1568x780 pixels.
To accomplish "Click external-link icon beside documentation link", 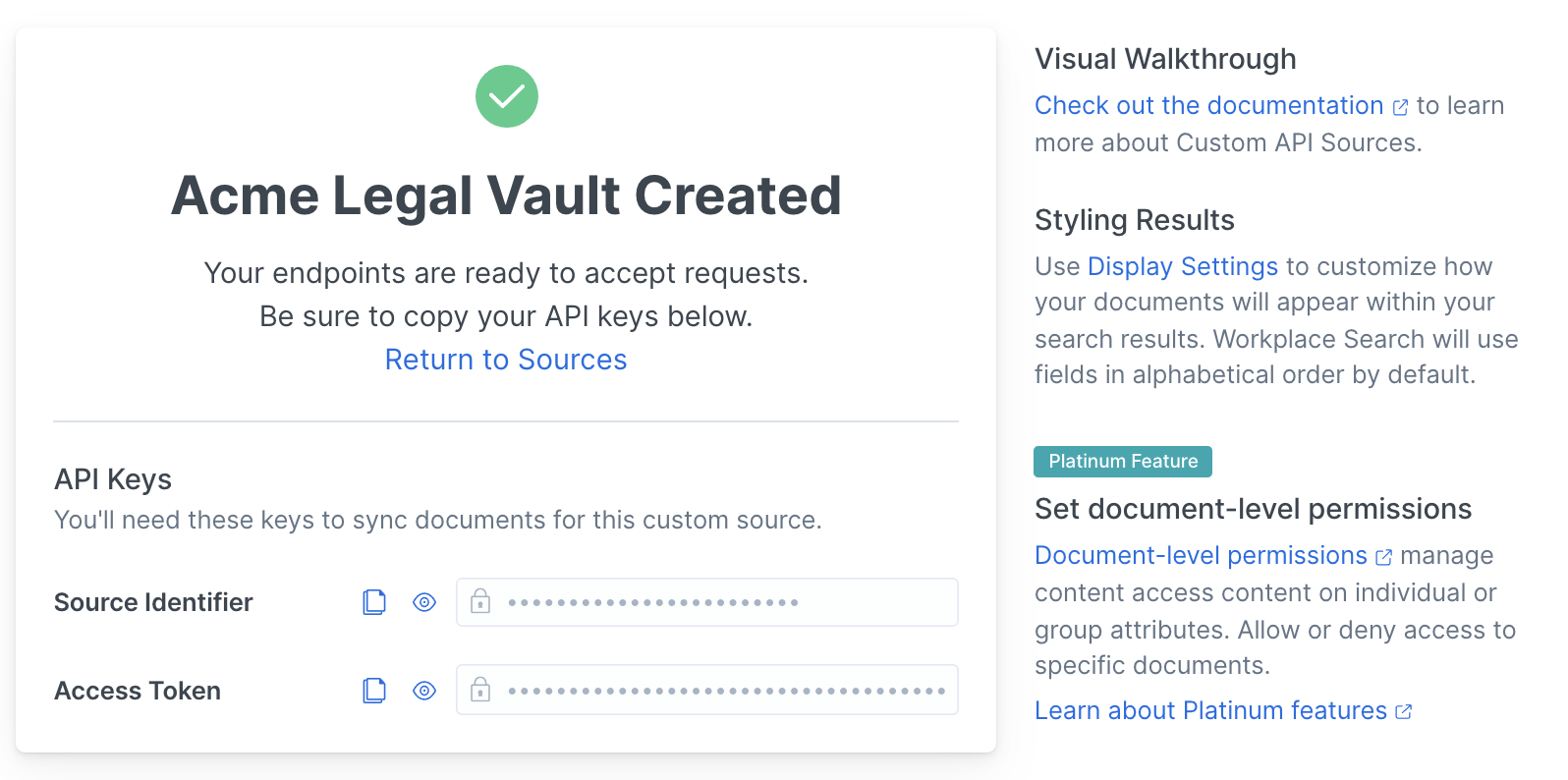I will [1401, 107].
